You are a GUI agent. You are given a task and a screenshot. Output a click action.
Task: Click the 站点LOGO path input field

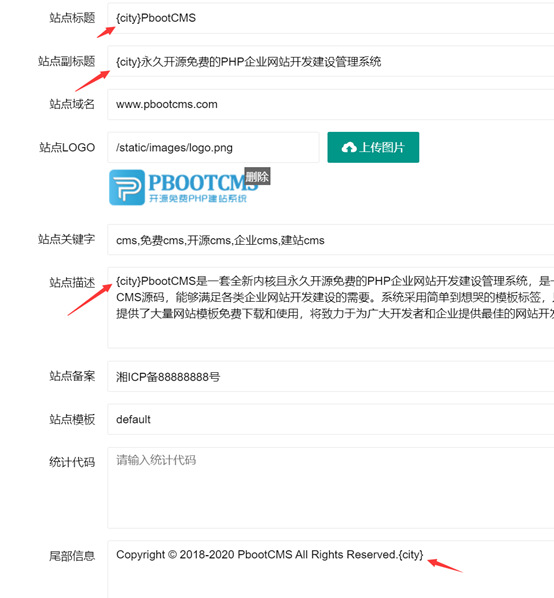(x=213, y=147)
